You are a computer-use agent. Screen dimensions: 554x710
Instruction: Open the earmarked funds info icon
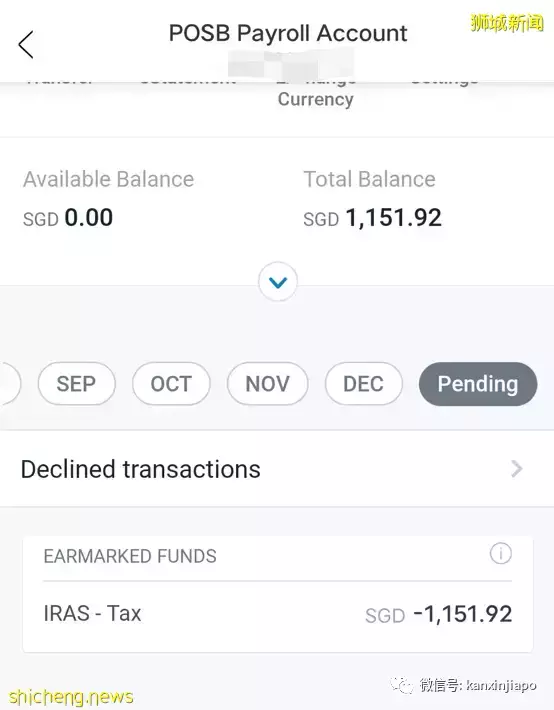pyautogui.click(x=501, y=553)
